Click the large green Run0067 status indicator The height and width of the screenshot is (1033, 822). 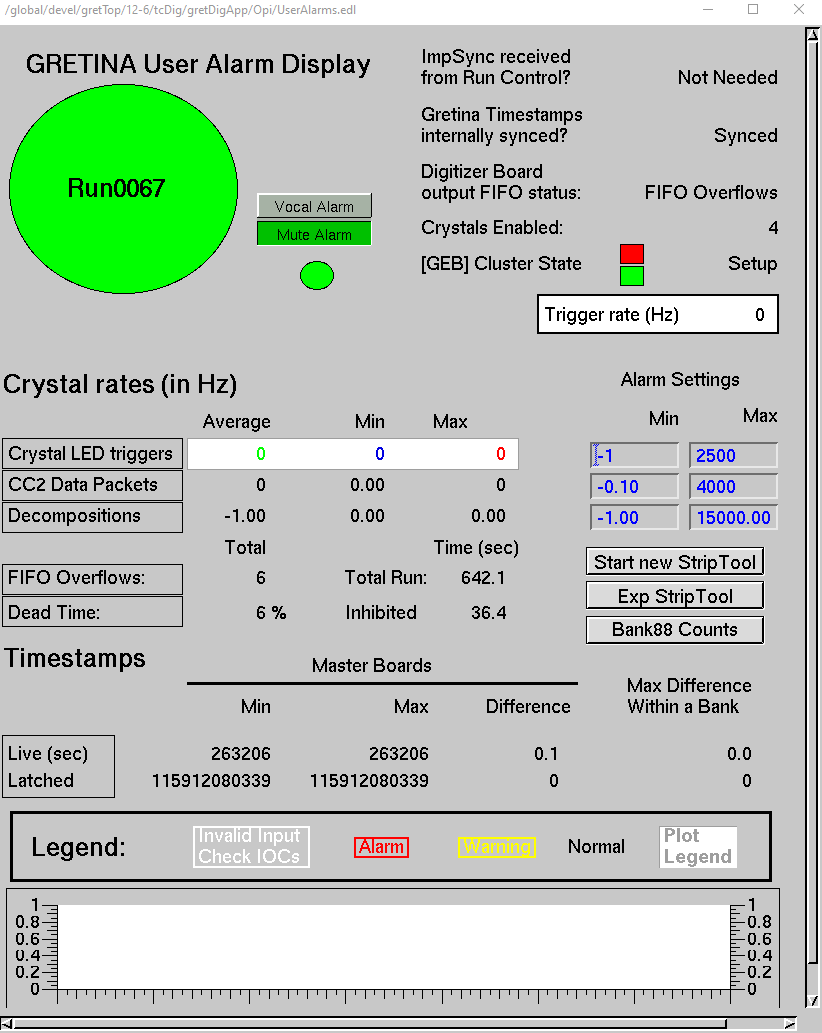click(123, 188)
